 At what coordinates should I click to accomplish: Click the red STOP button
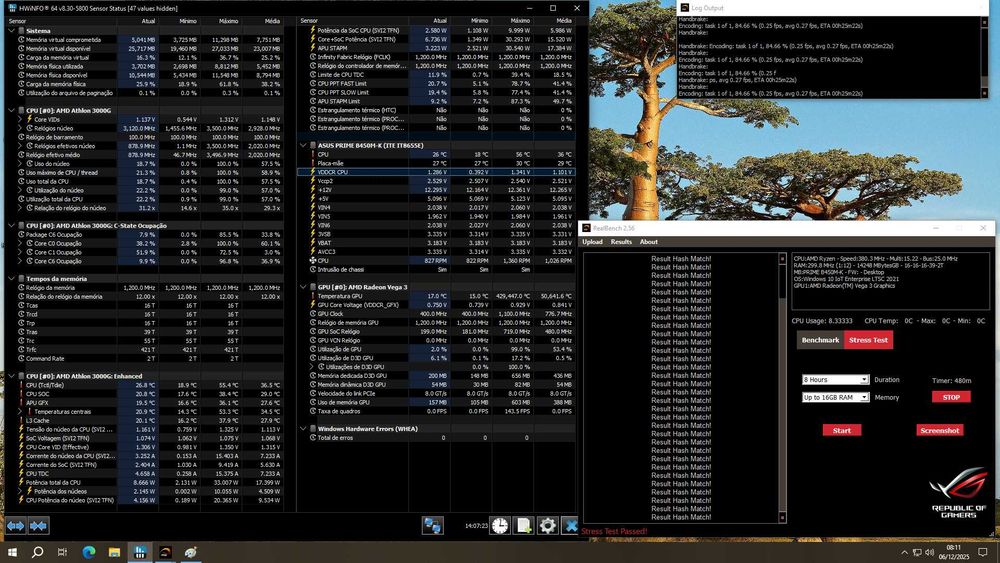click(x=951, y=397)
